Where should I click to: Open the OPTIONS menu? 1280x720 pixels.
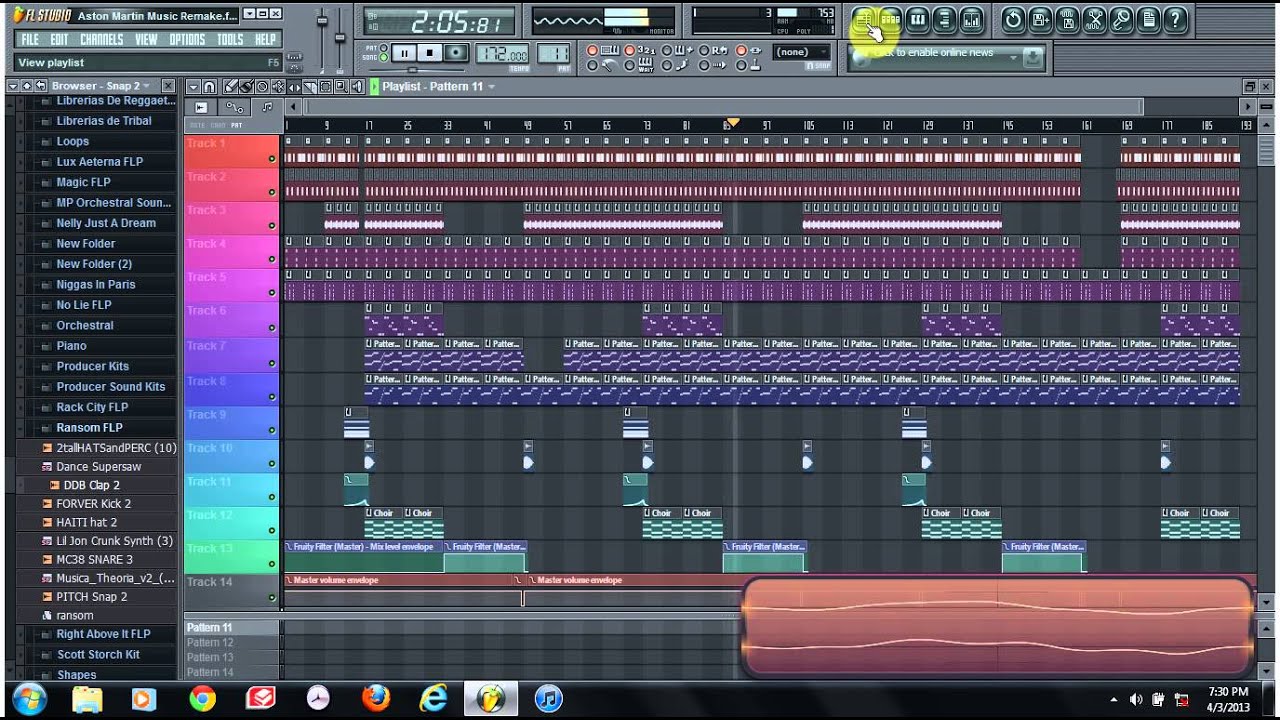187,40
